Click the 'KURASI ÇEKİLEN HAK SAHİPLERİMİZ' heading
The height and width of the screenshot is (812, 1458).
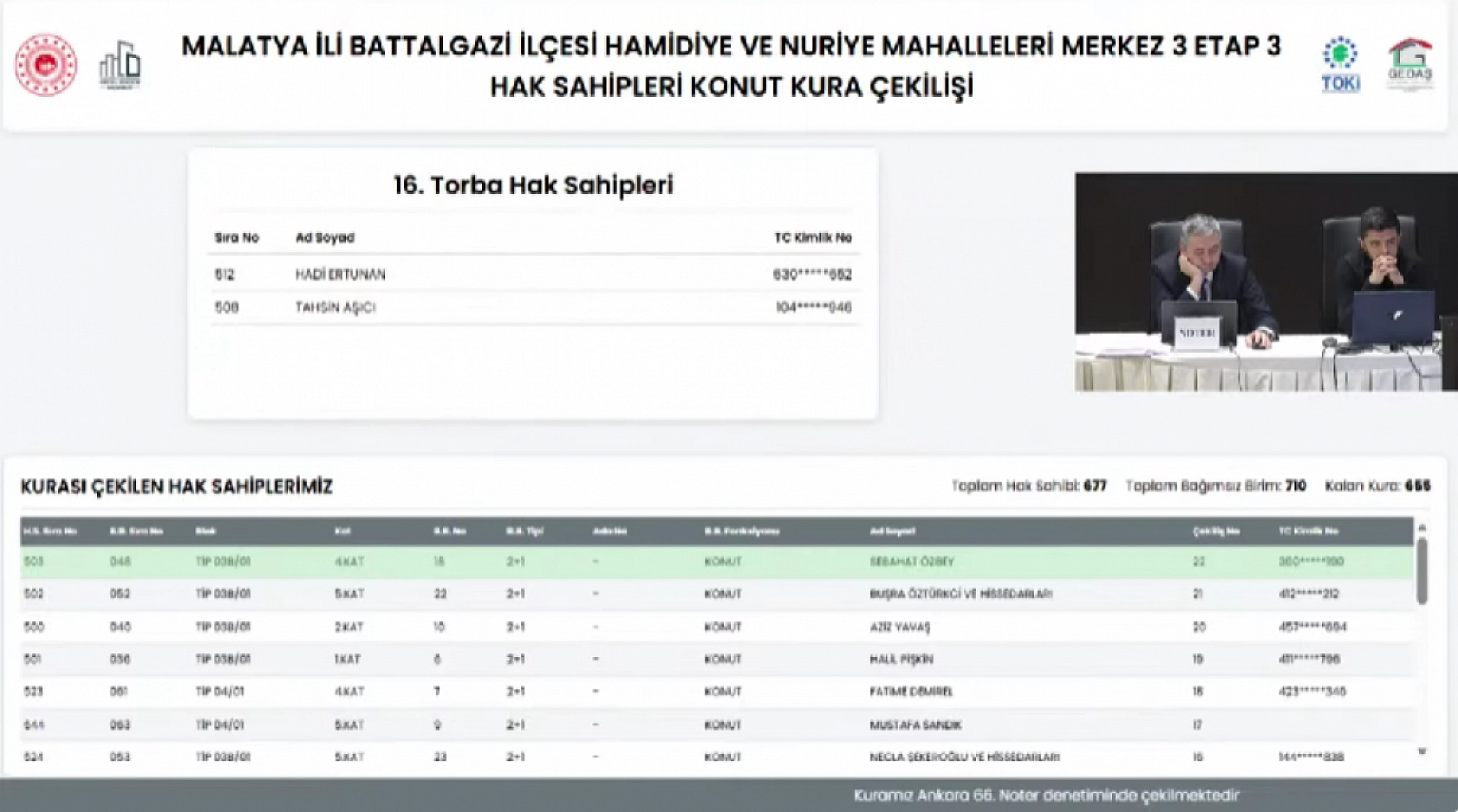coord(177,487)
